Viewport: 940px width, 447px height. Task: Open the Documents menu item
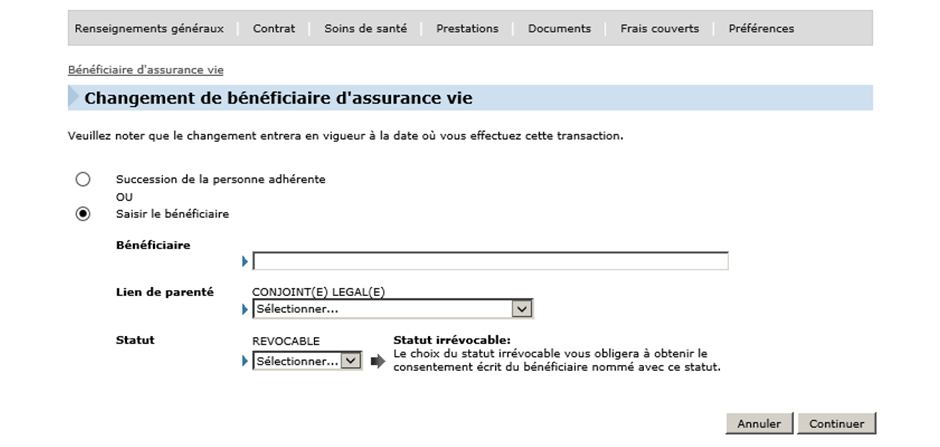coord(559,28)
